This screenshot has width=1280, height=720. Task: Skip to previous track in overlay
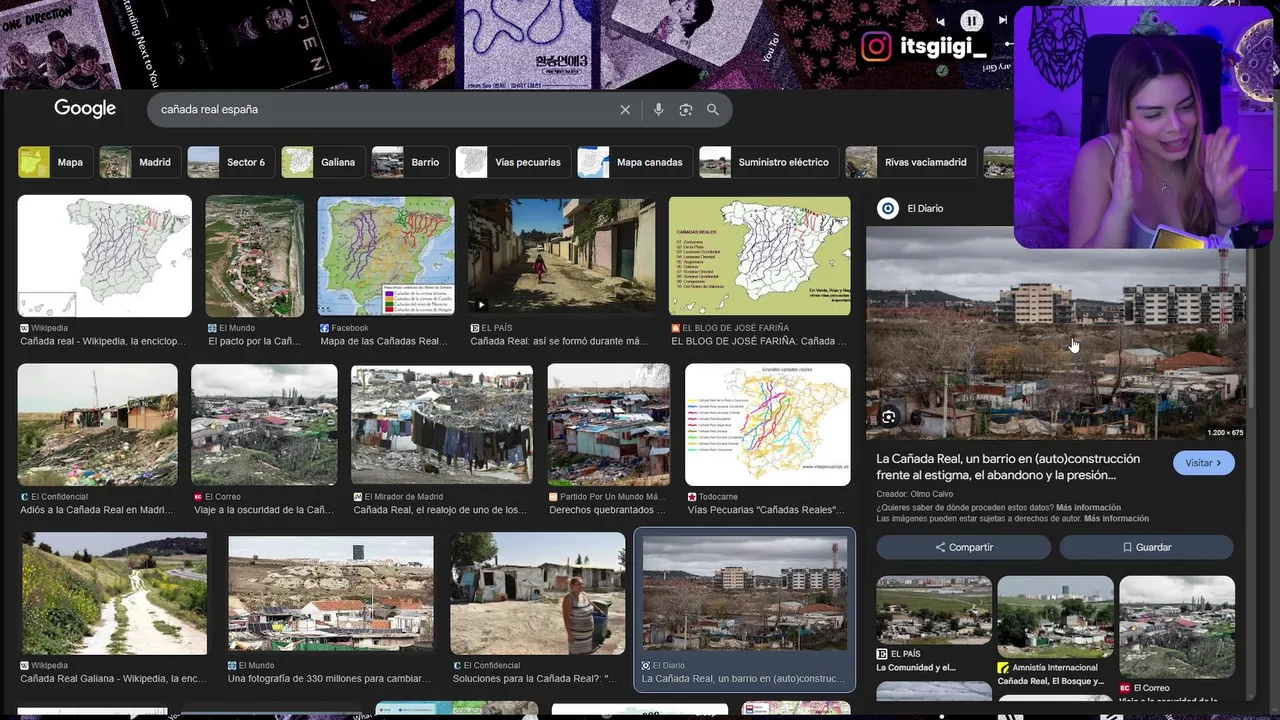point(940,21)
